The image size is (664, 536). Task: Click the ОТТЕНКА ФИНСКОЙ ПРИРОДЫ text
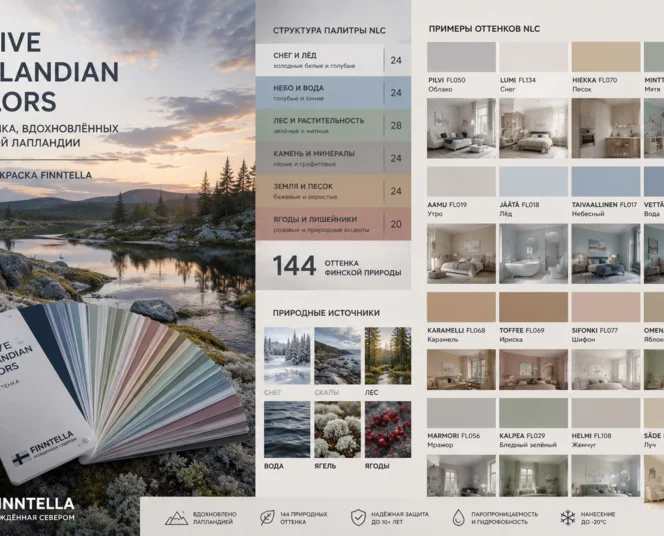pyautogui.click(x=363, y=268)
